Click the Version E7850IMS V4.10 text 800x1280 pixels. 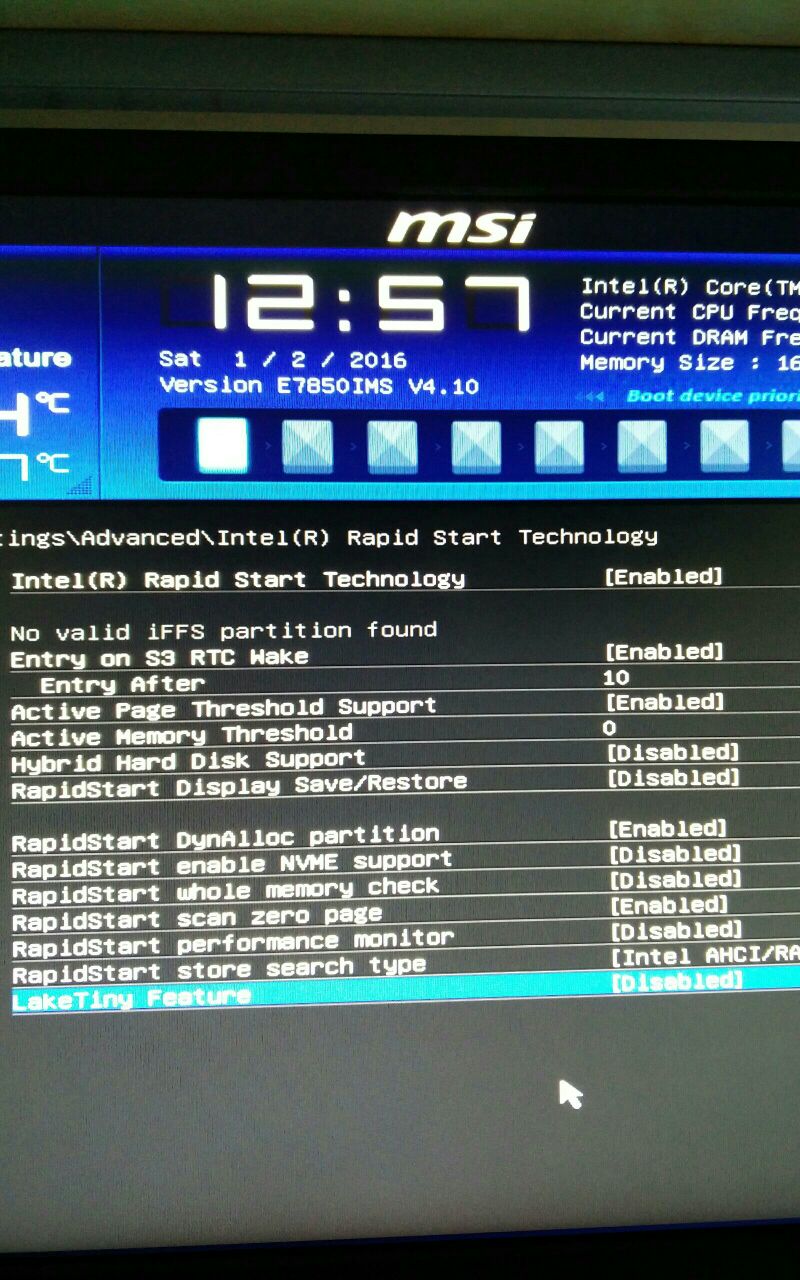tap(319, 385)
